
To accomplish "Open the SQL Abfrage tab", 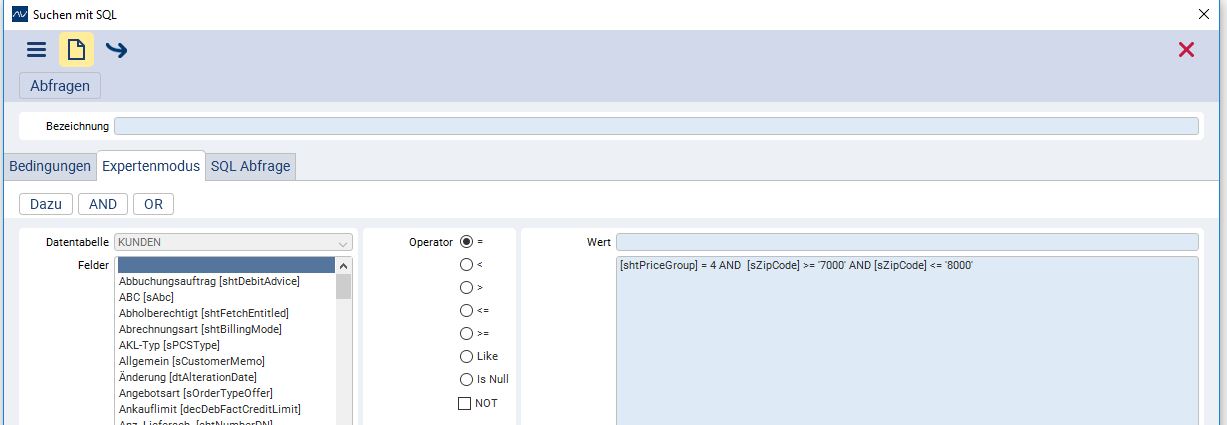I will (x=250, y=166).
